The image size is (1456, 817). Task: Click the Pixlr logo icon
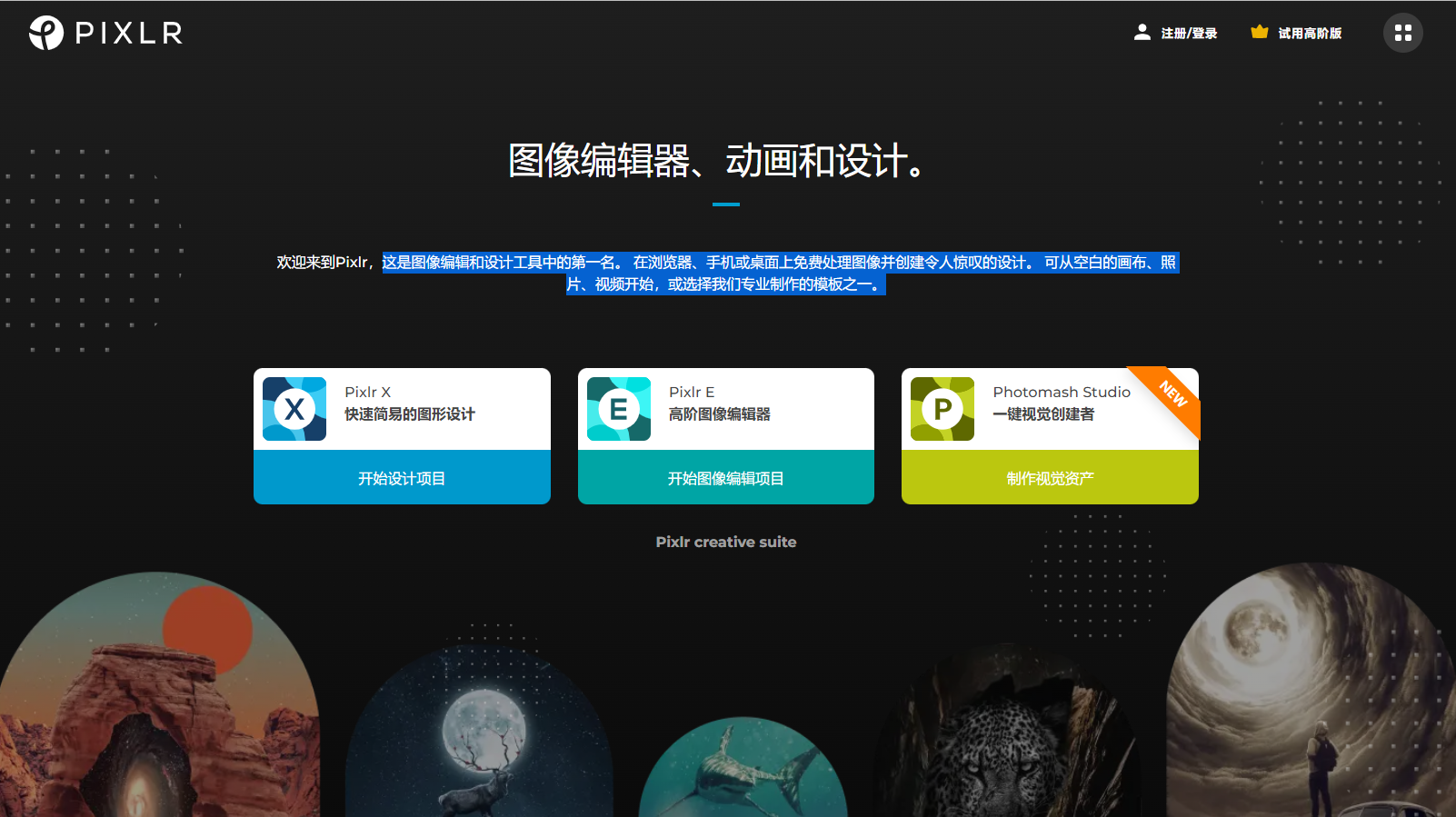point(46,33)
